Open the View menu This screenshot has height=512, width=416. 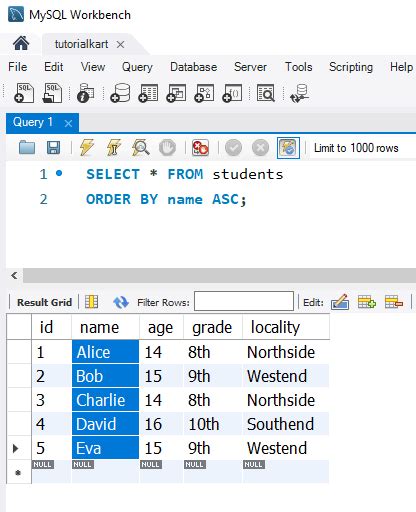(x=93, y=67)
